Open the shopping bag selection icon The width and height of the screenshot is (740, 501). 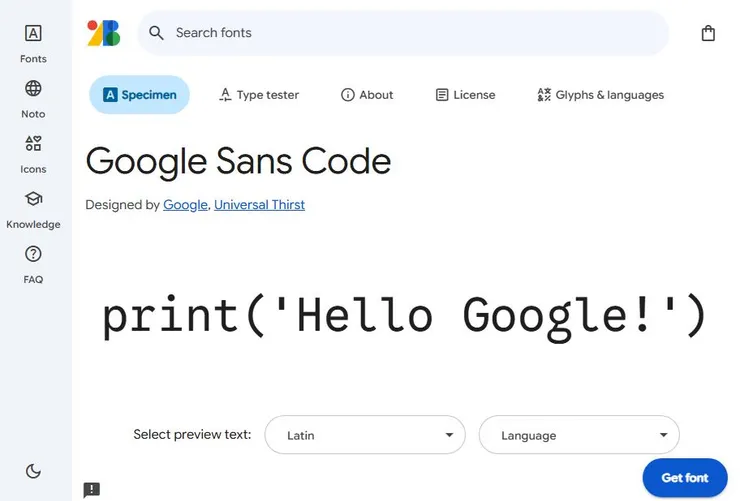[x=708, y=33]
